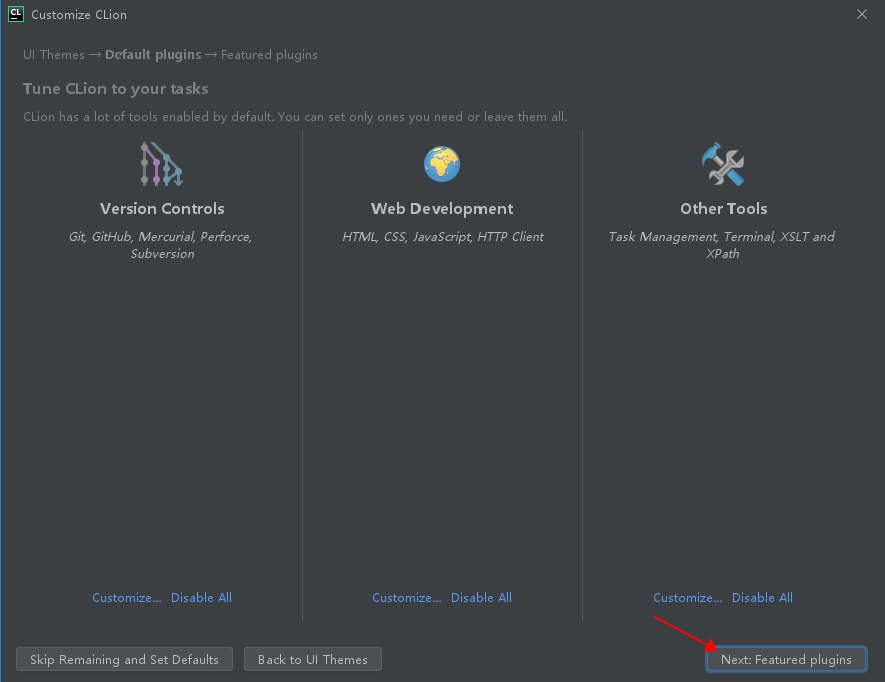Proceed to Next: Featured plugins
Viewport: 885px width, 682px height.
coord(786,659)
